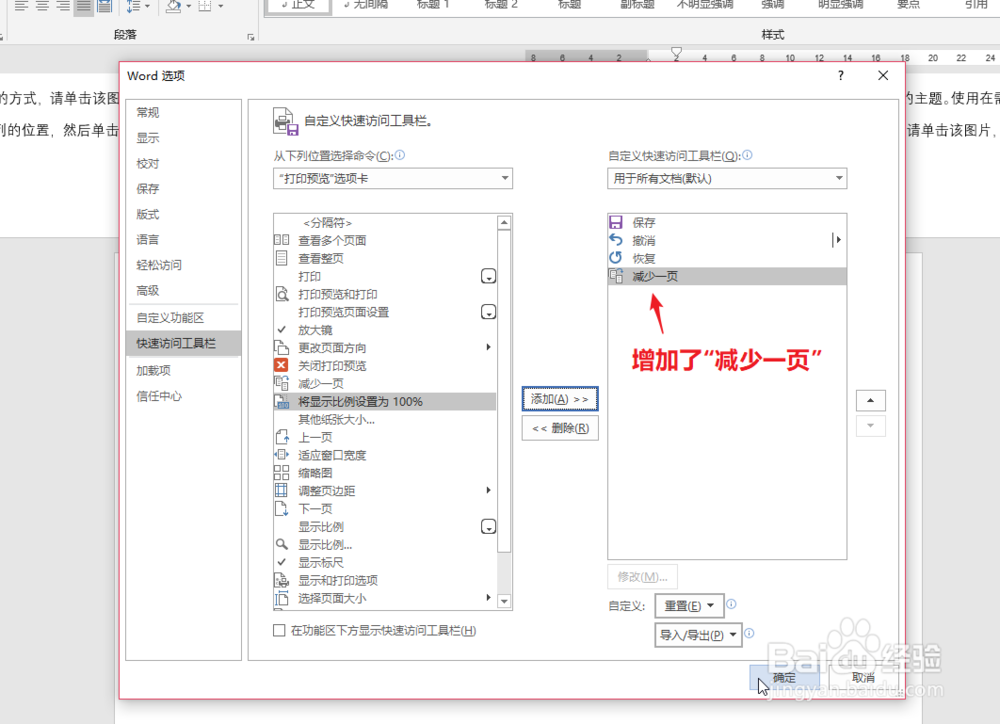Select the 查看多个页面 command icon

point(281,240)
